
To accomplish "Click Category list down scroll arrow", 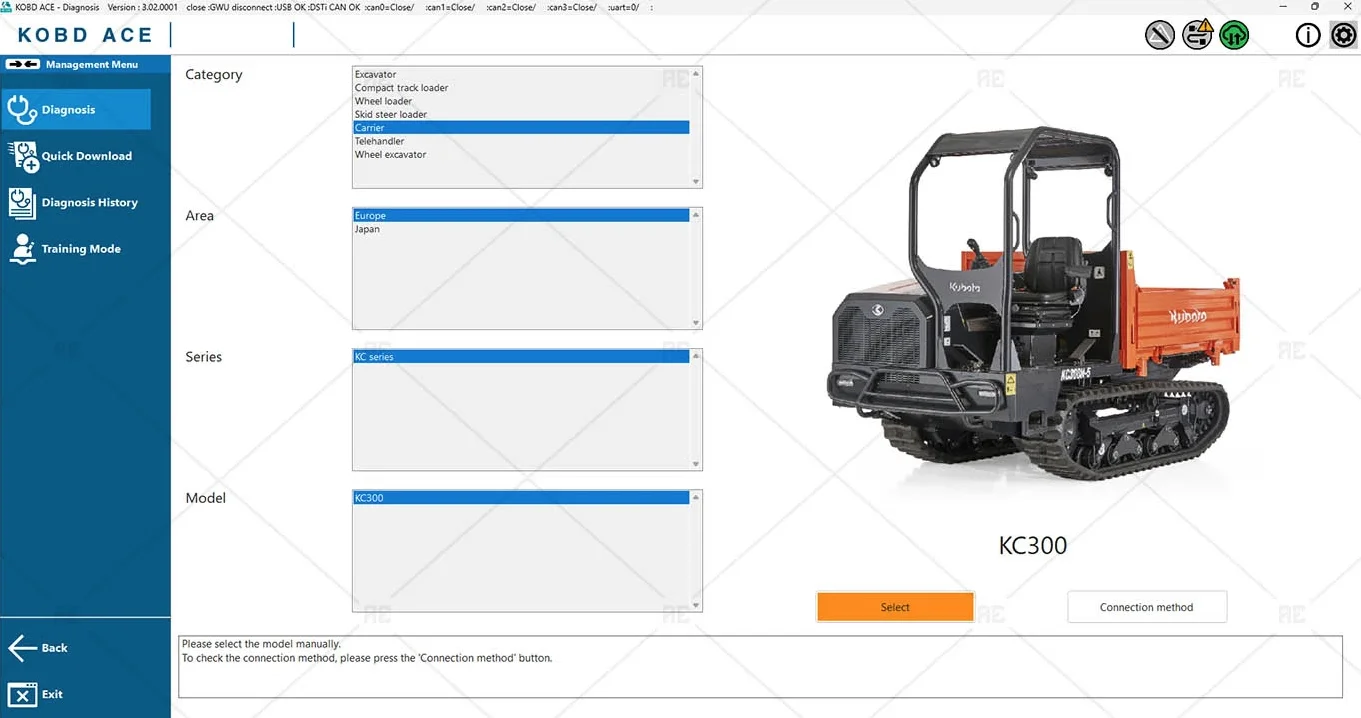I will (x=697, y=182).
